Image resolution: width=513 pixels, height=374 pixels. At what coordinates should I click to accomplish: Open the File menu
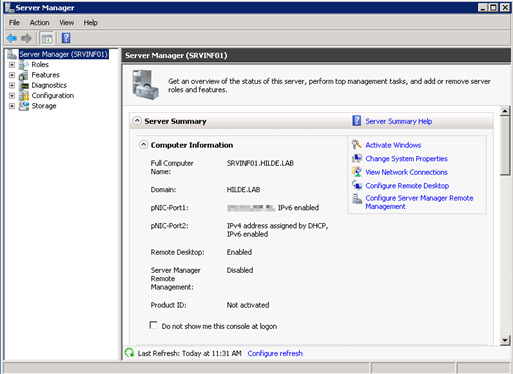pos(14,23)
